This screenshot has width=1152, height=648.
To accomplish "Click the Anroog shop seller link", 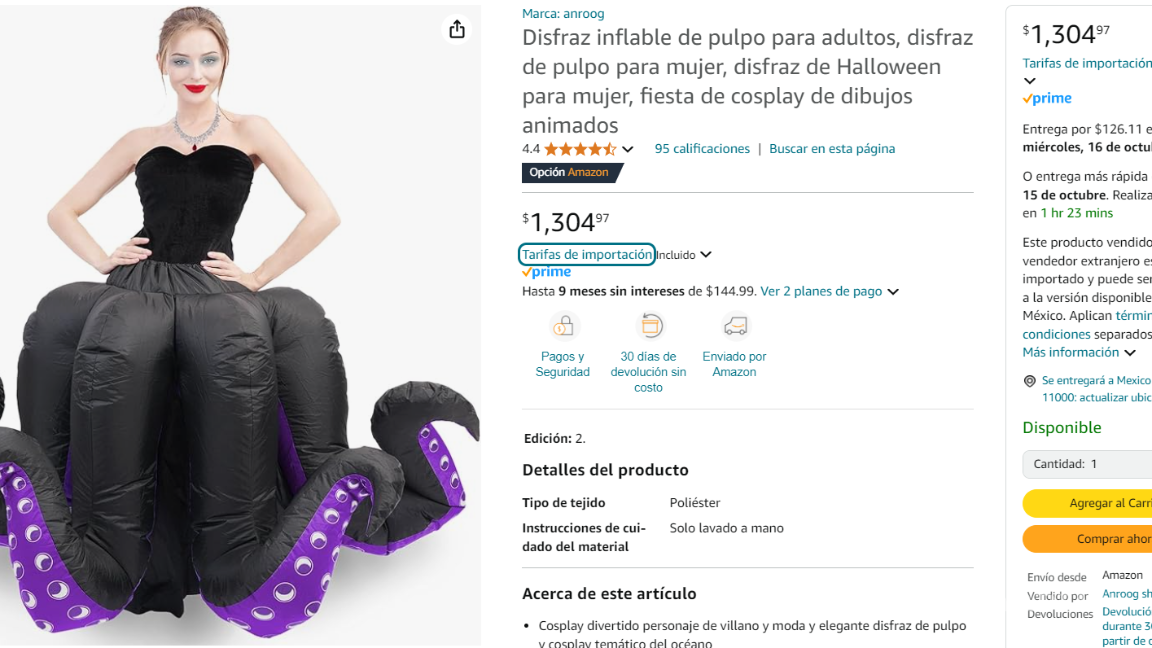I will (x=1125, y=593).
